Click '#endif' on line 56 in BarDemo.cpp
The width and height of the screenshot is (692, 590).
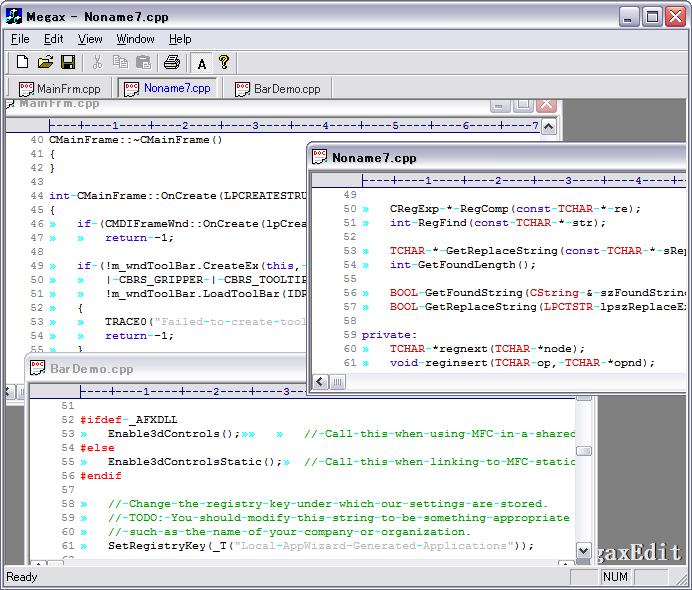pos(101,475)
